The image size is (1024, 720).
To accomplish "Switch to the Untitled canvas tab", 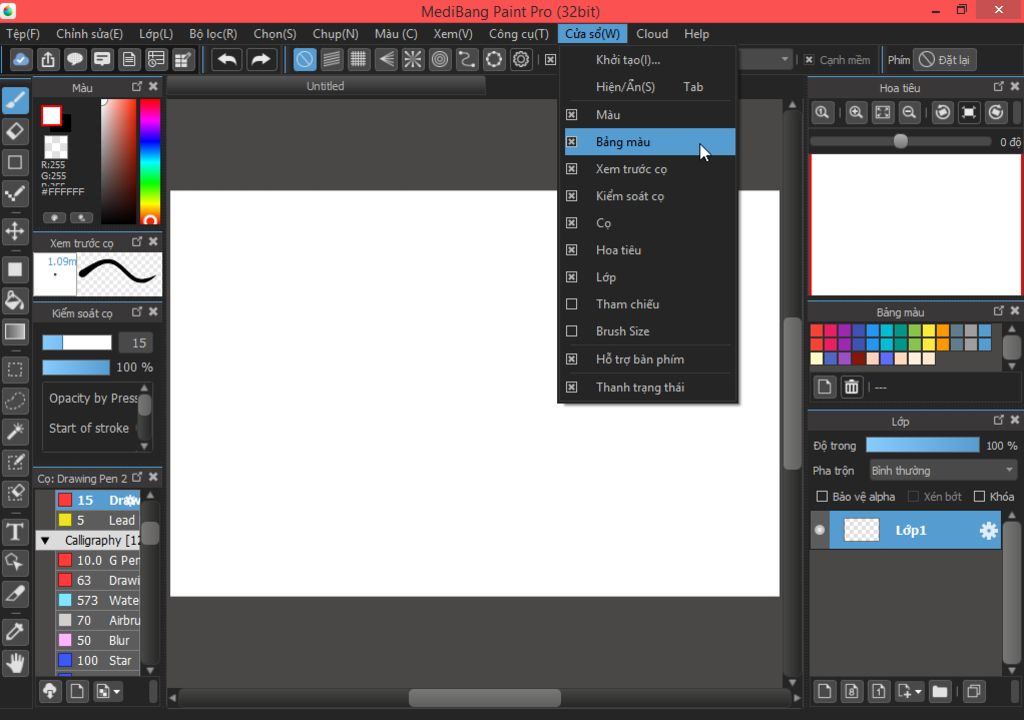I will coord(325,86).
